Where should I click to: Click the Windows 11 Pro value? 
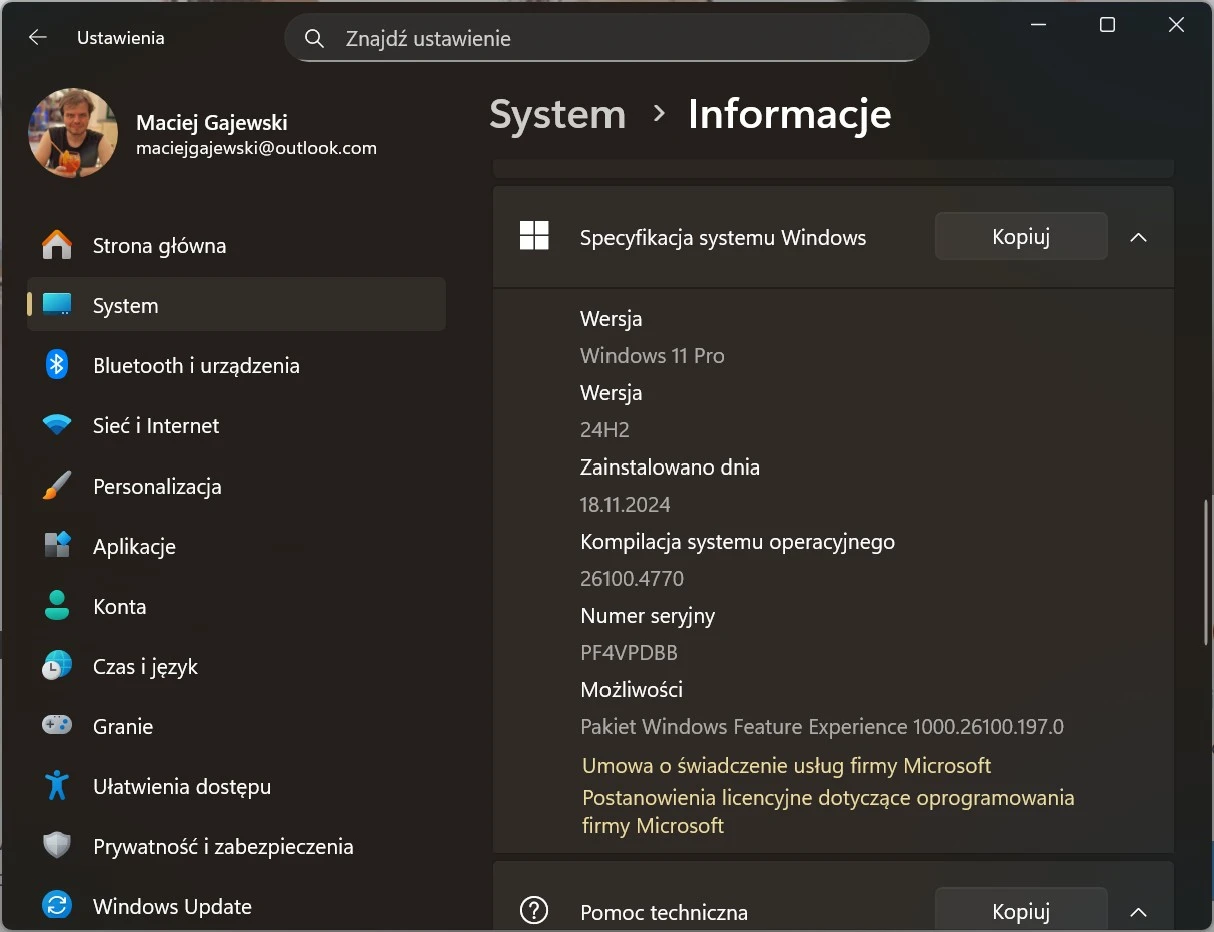652,355
